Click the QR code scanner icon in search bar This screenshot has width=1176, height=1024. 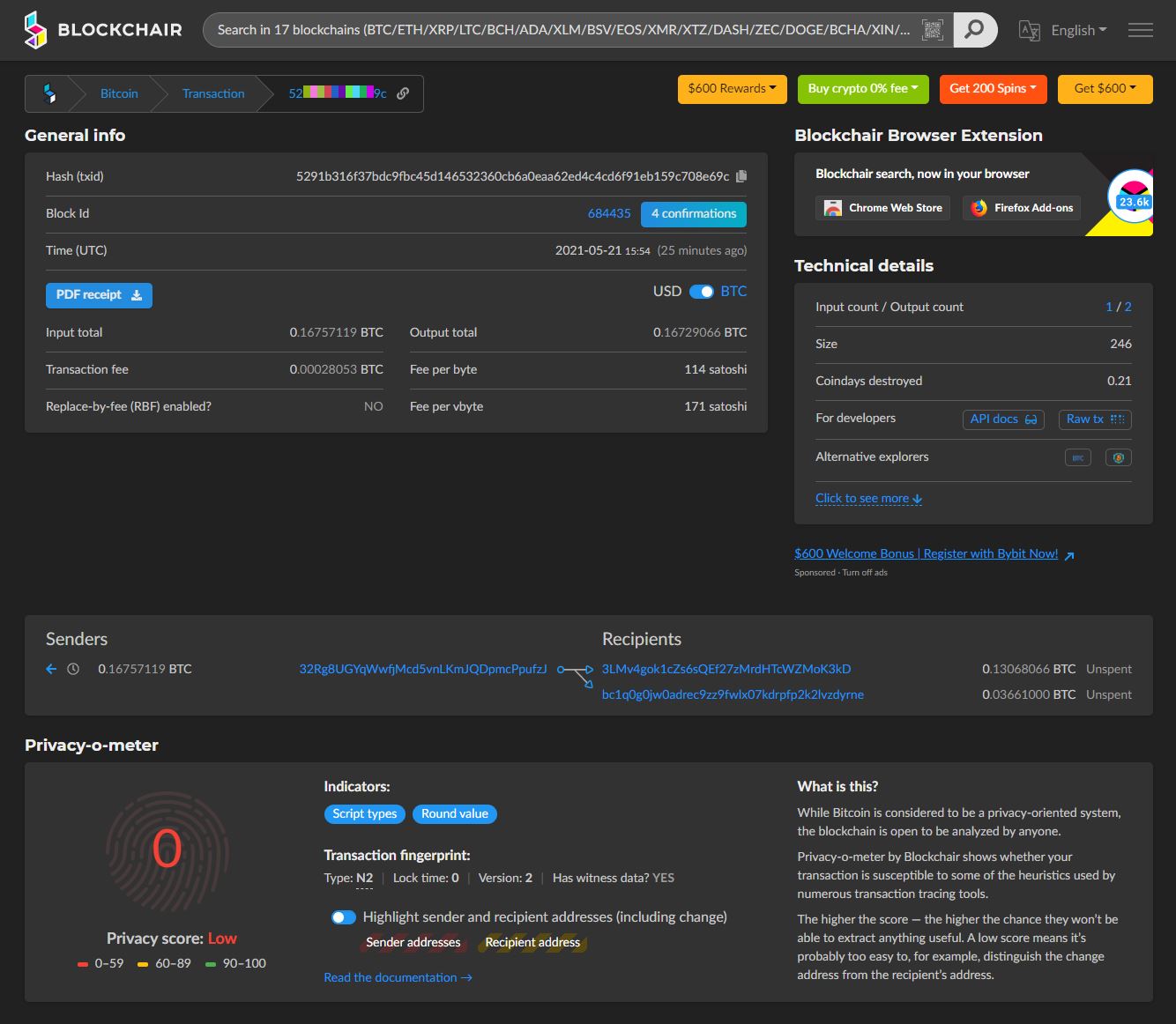932,30
